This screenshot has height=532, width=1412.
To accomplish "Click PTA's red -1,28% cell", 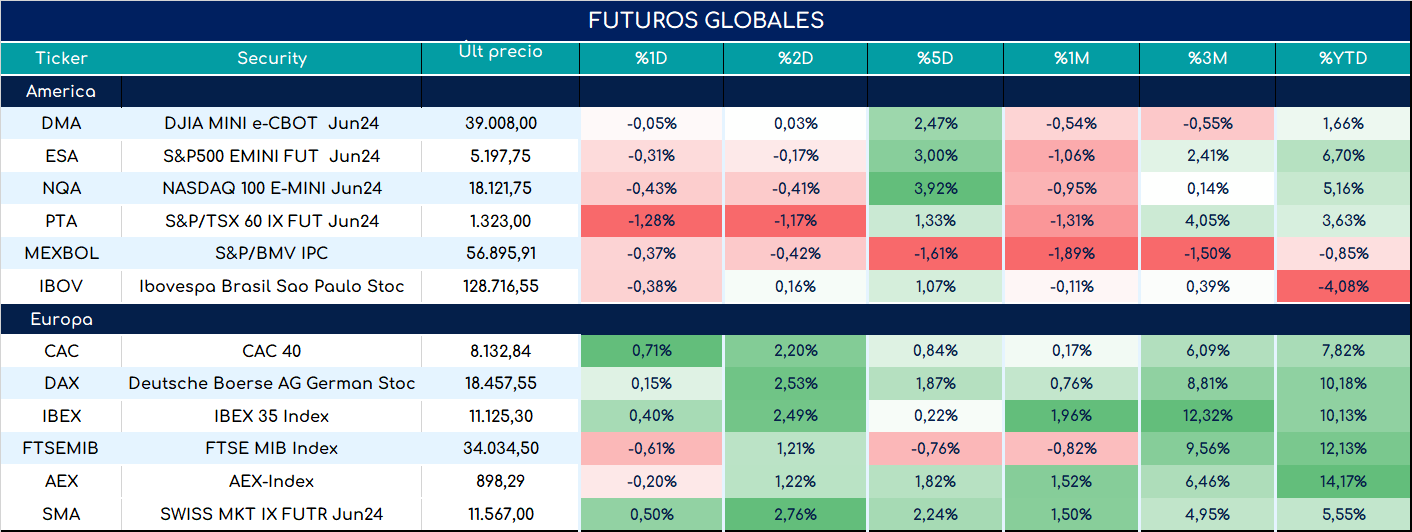I will [x=651, y=221].
